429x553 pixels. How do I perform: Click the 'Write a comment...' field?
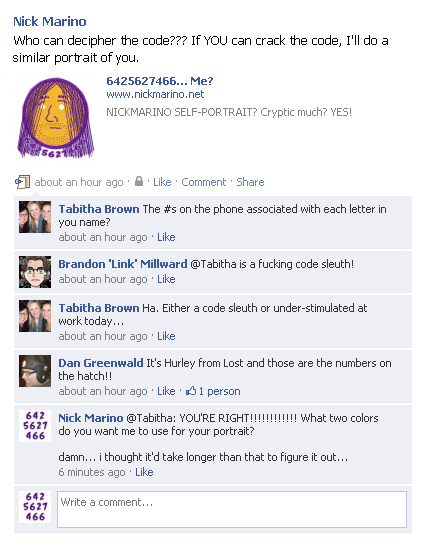tap(232, 509)
